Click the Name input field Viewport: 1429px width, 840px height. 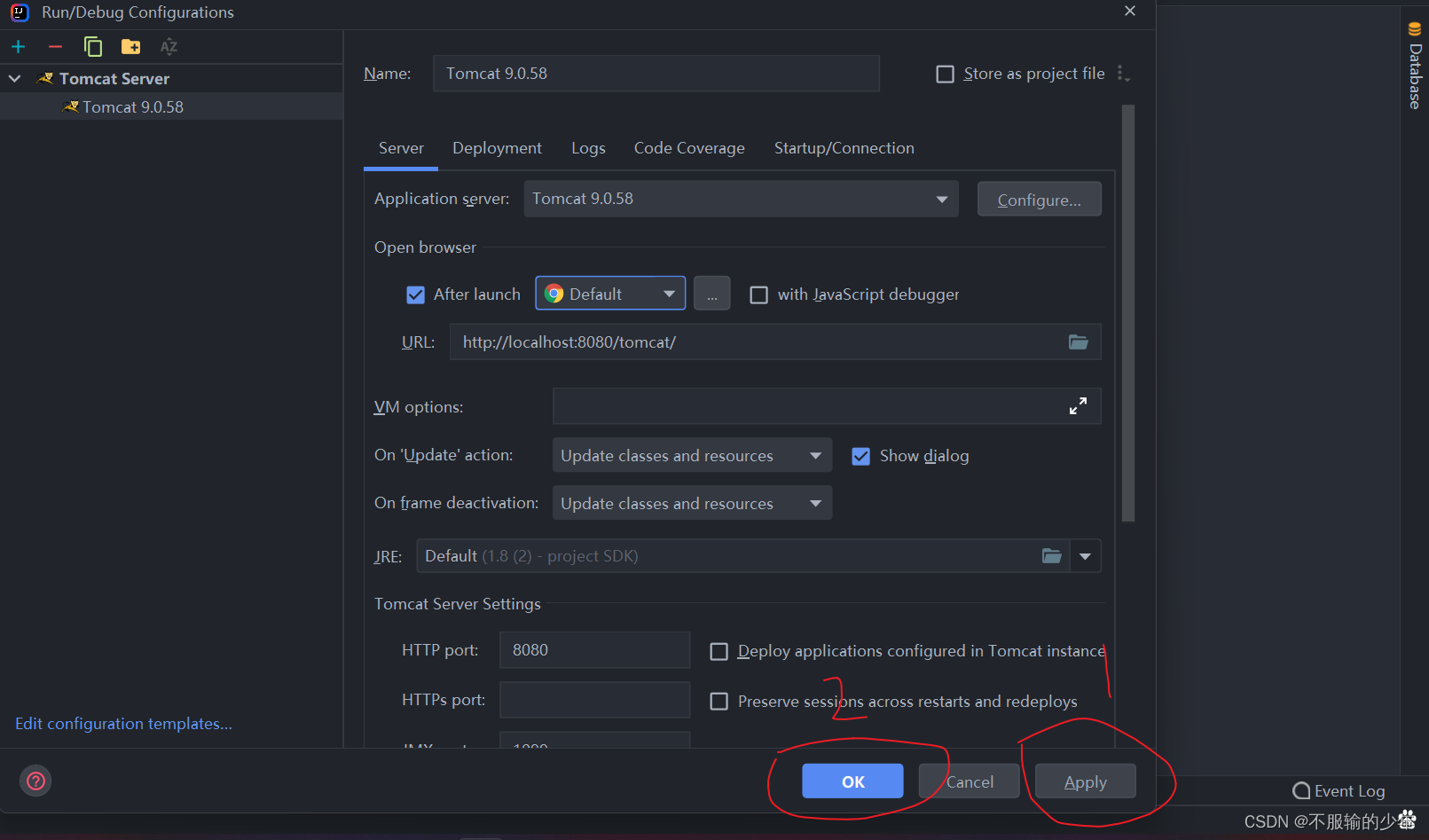pos(656,74)
